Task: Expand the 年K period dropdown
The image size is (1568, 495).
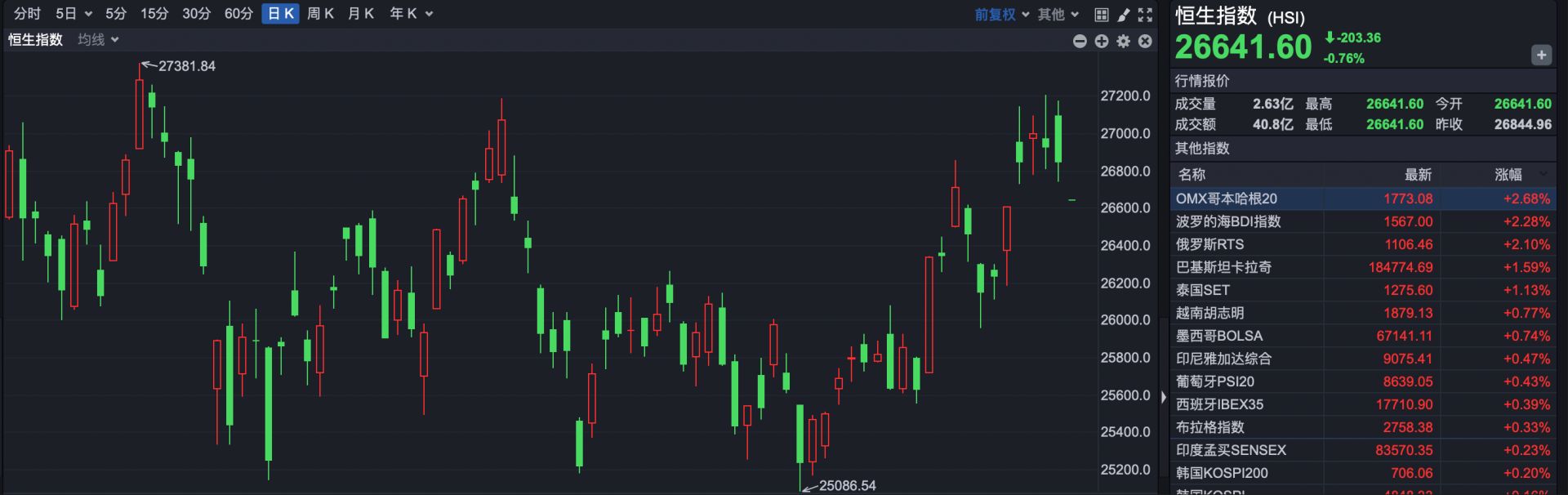Action: (x=411, y=13)
